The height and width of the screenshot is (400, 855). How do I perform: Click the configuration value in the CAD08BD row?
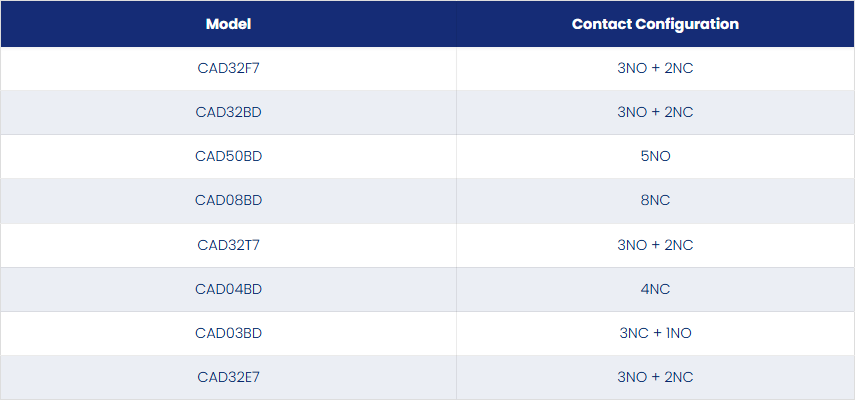[x=655, y=201]
